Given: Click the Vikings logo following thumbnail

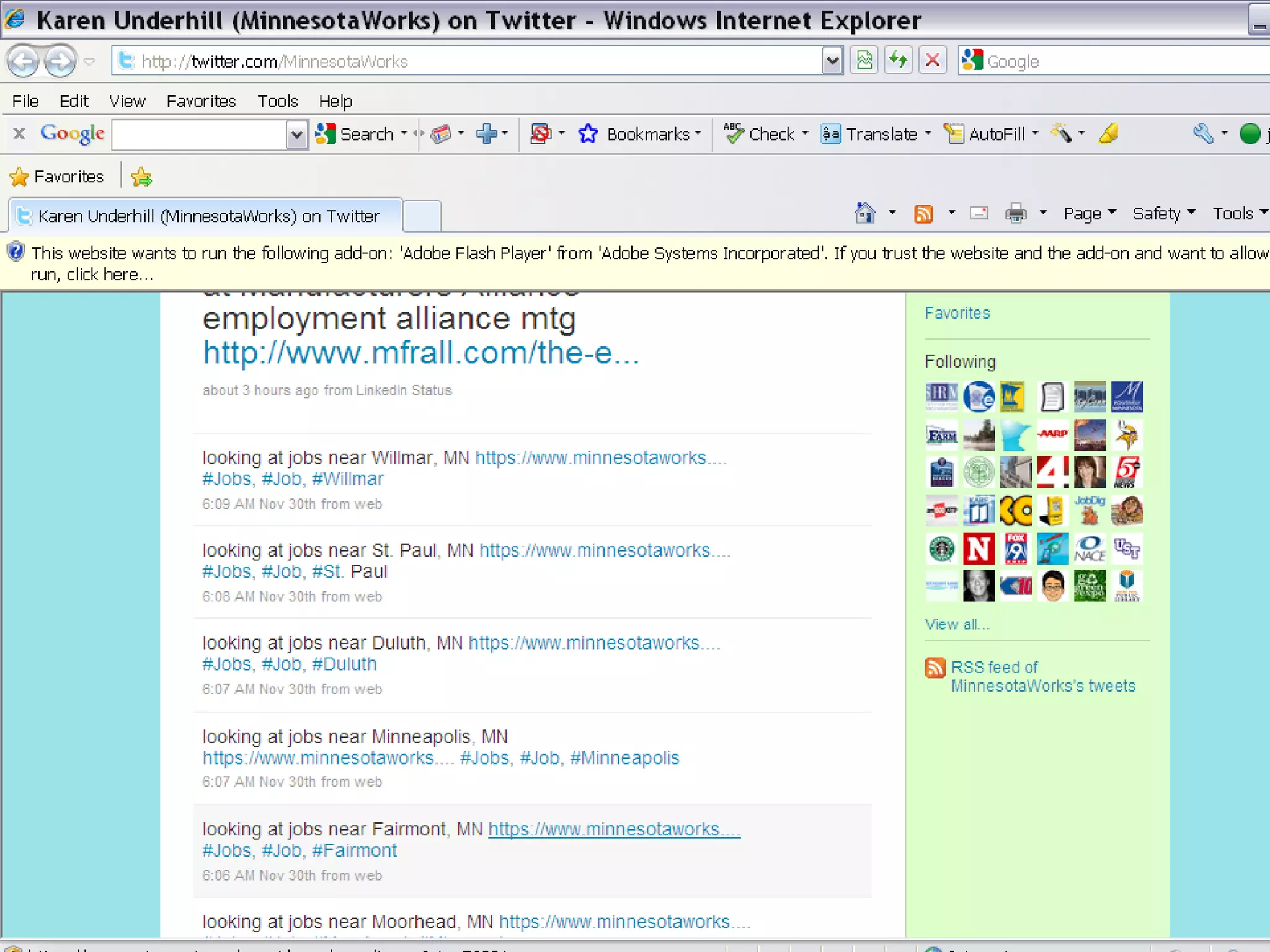Looking at the screenshot, I should (x=1127, y=435).
